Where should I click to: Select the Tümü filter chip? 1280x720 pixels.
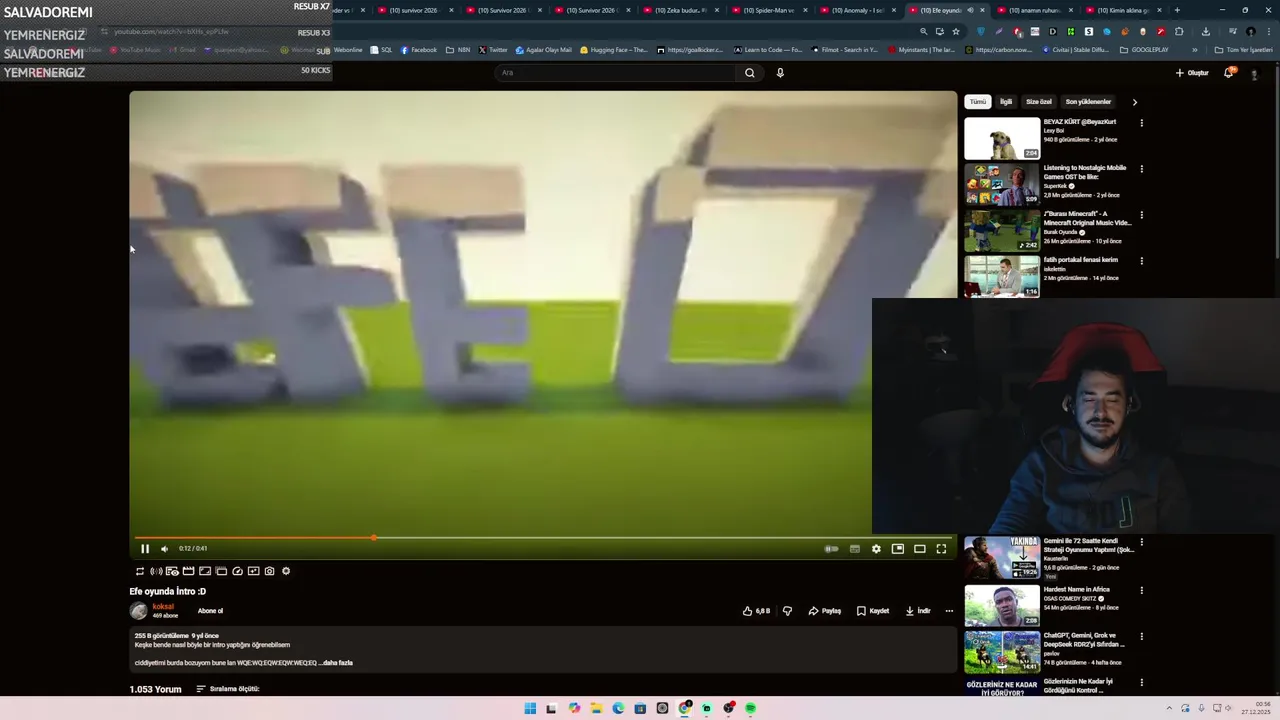(977, 102)
